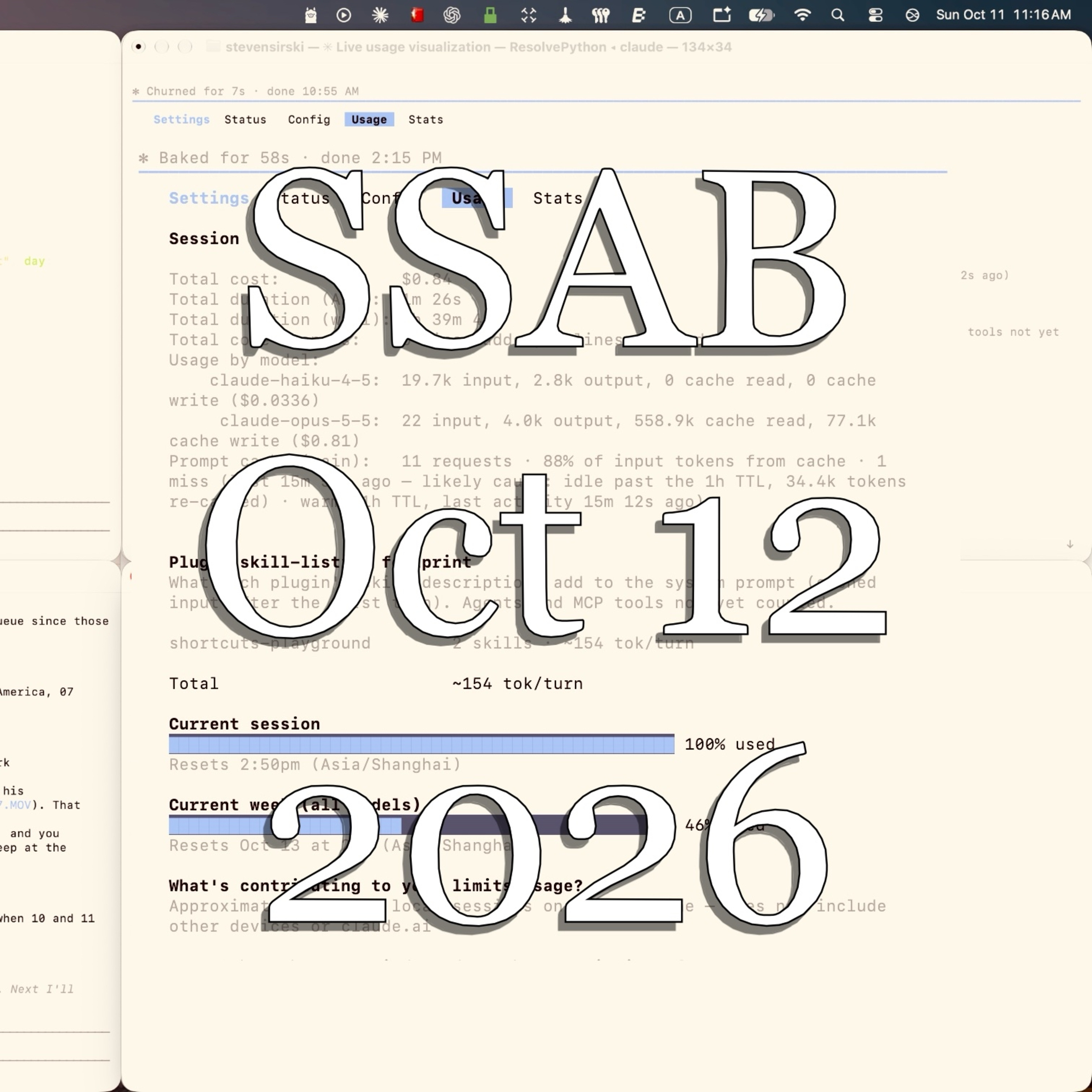The width and height of the screenshot is (1092, 1092).
Task: Click the four inward arrows menu bar icon
Action: [529, 15]
